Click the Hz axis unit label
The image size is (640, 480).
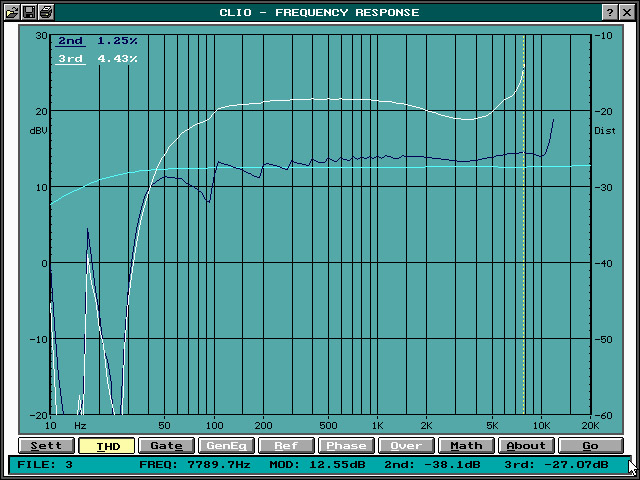point(80,426)
